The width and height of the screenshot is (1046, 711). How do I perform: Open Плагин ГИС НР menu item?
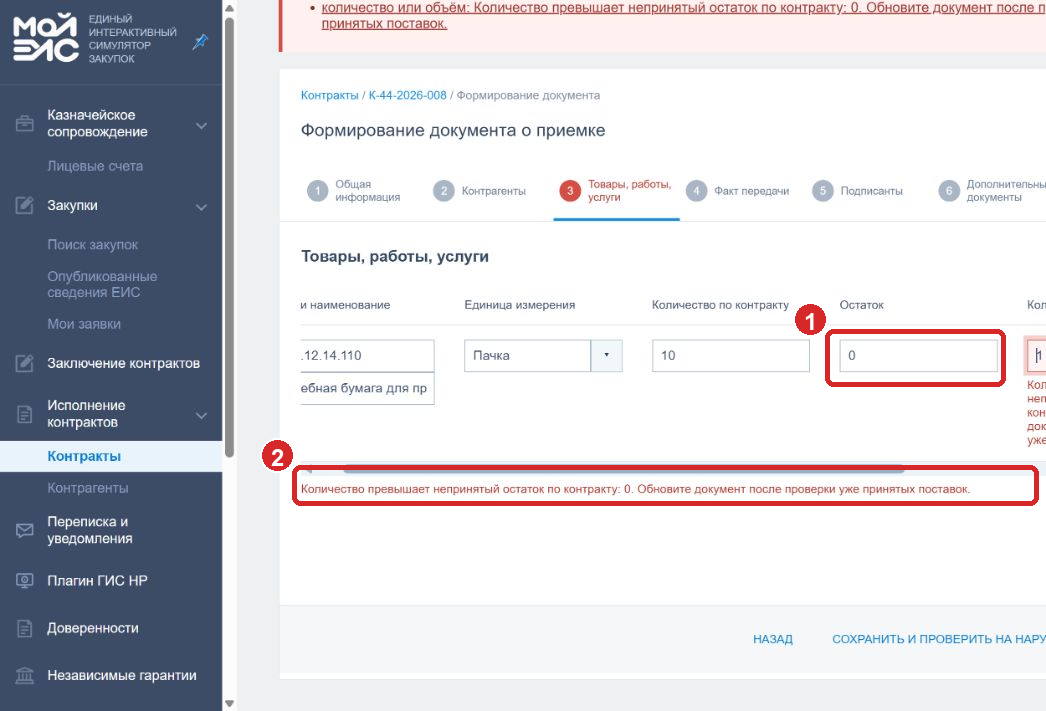[x=97, y=581]
